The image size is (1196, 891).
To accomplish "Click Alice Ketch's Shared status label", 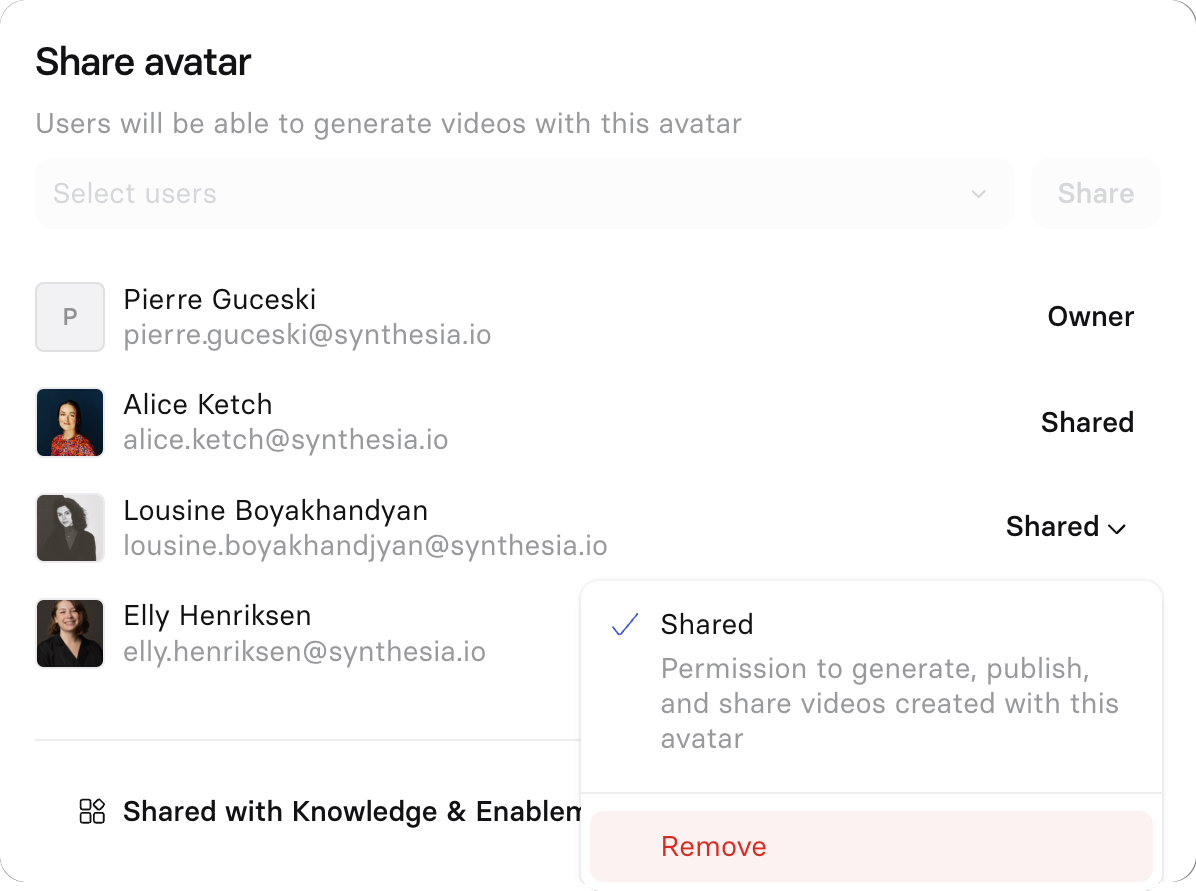I will coord(1087,422).
